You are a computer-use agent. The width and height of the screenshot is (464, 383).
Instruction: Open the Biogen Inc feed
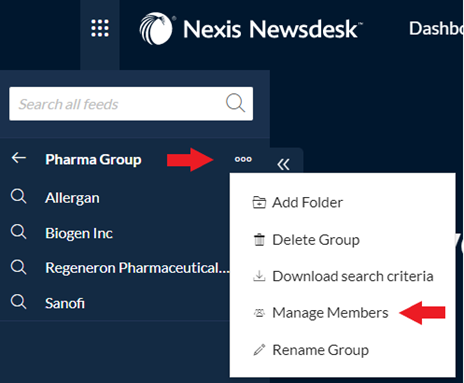tap(79, 233)
